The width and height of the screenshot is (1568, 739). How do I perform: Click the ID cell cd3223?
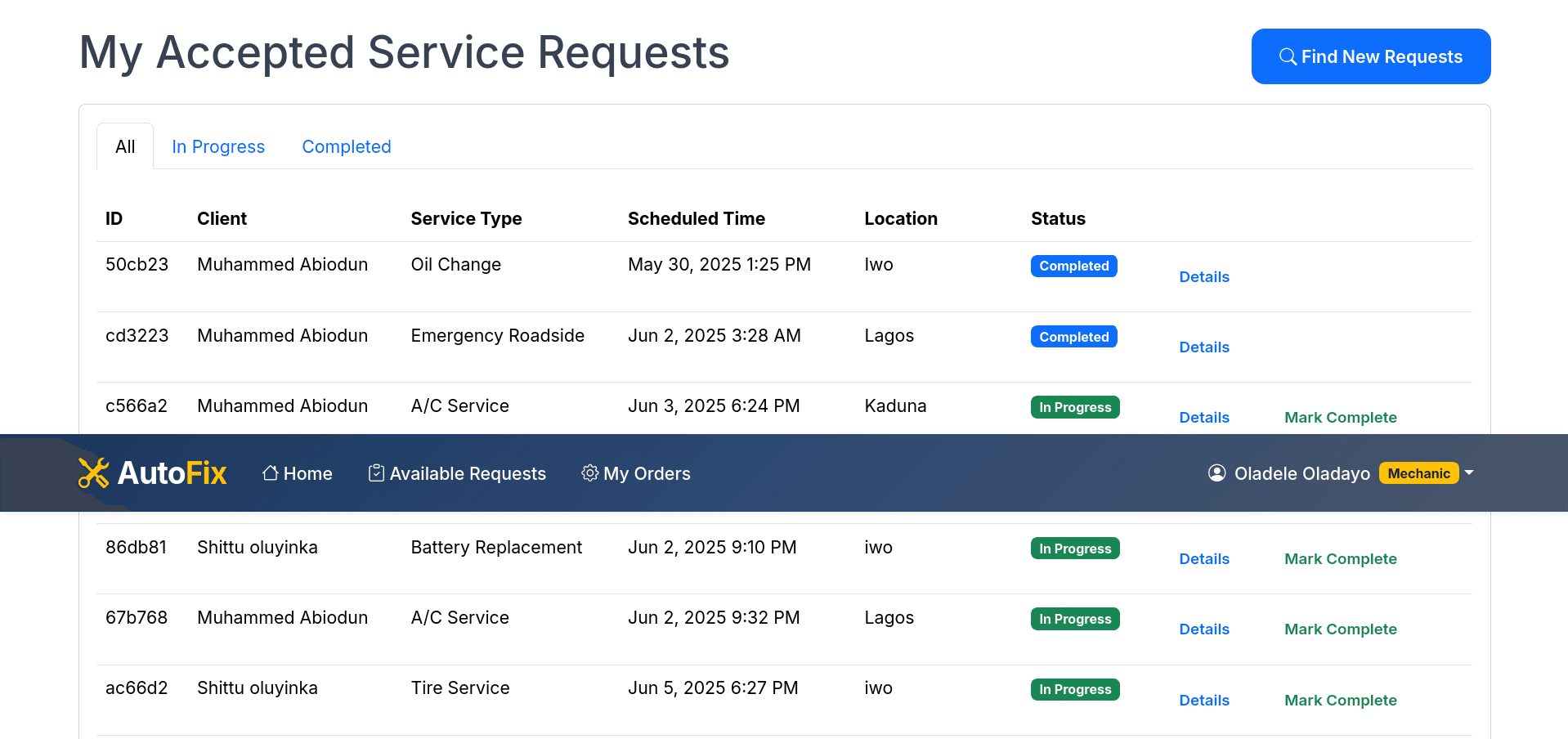(137, 335)
